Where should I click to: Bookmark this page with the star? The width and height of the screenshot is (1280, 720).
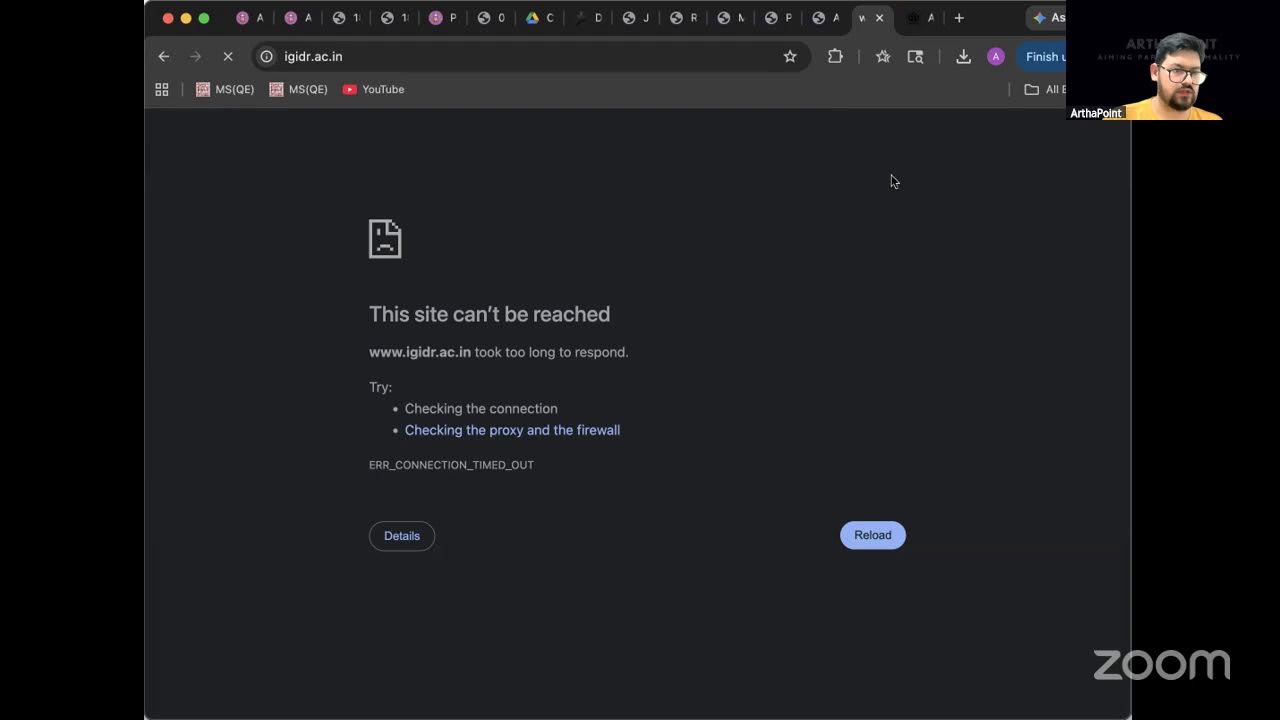(790, 57)
